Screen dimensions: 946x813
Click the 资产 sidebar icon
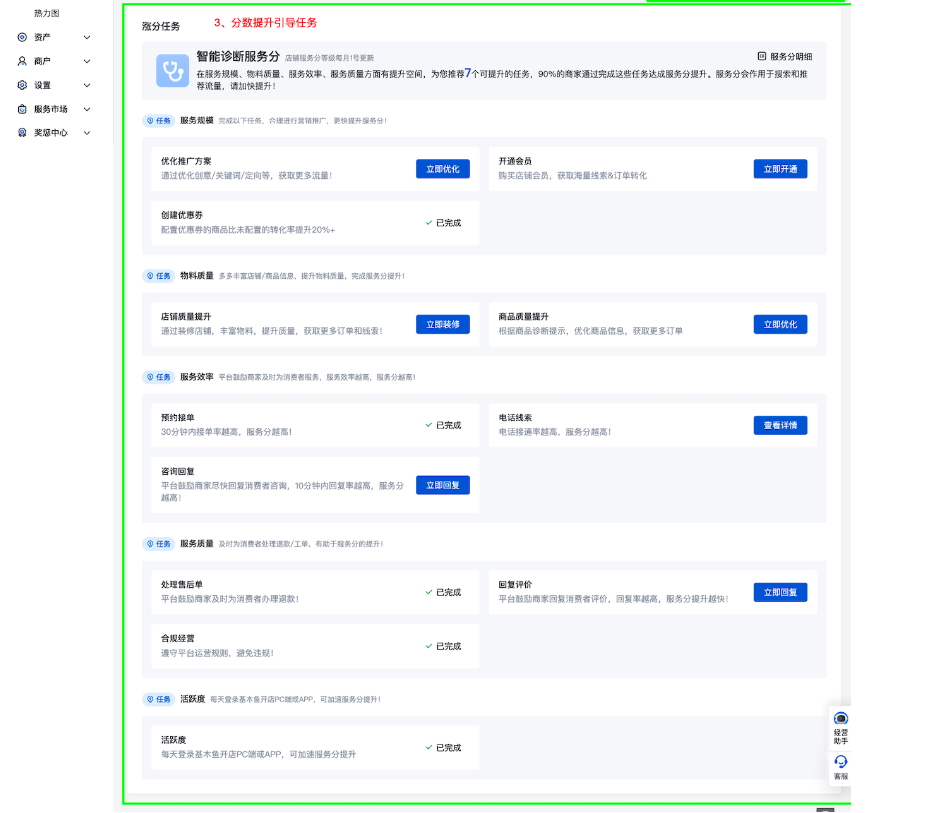22,37
